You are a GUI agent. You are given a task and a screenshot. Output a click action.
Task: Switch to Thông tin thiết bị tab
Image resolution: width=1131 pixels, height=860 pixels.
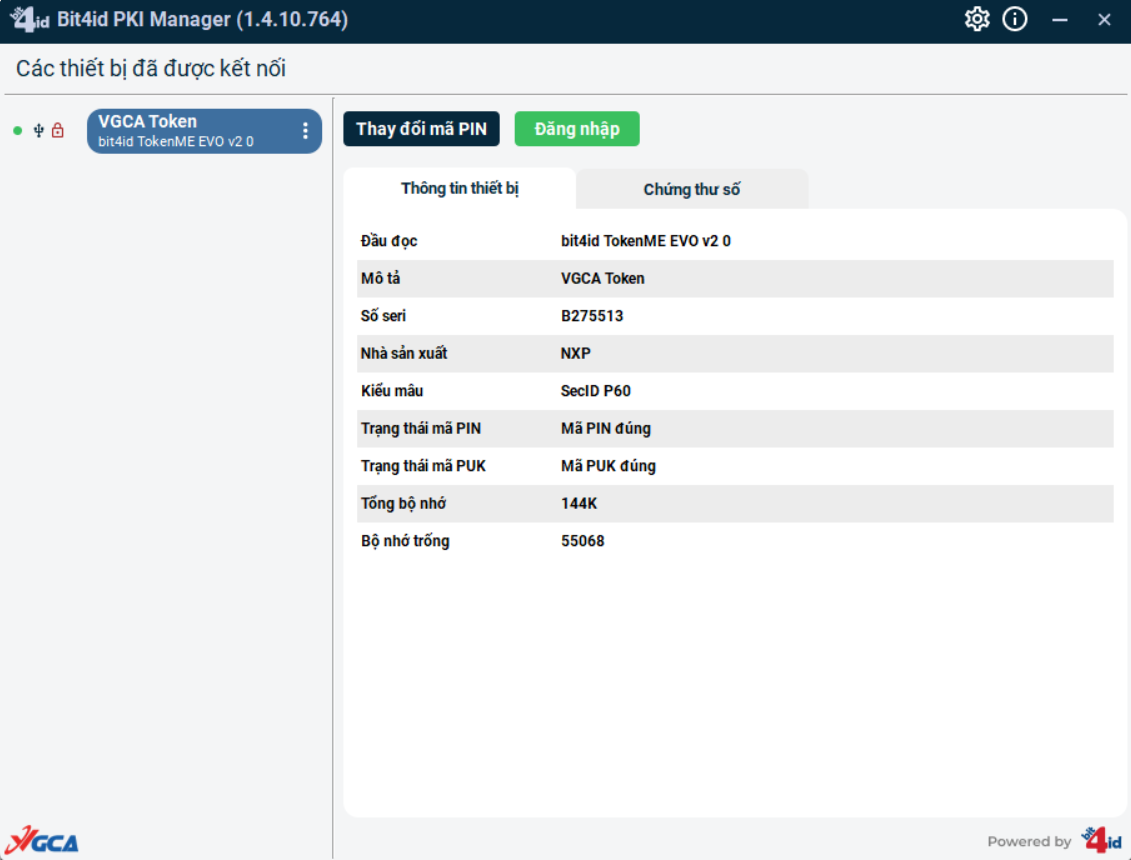coord(459,188)
